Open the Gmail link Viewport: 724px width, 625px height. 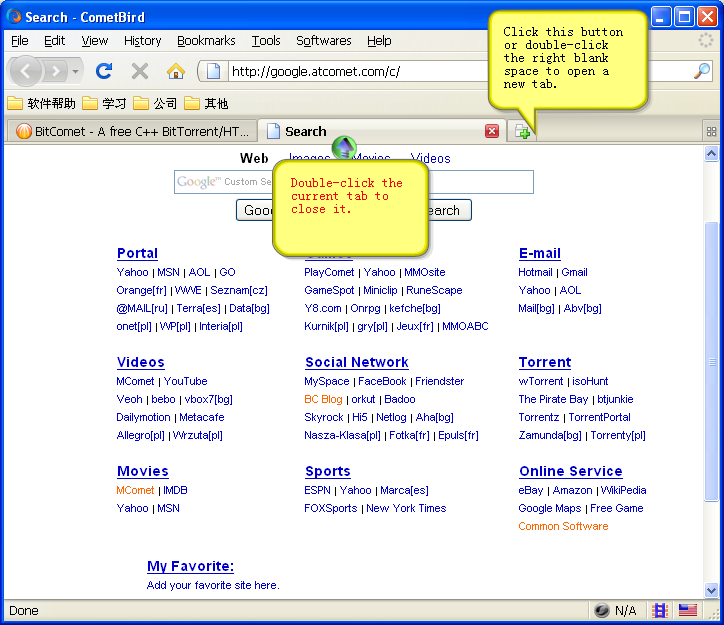574,272
